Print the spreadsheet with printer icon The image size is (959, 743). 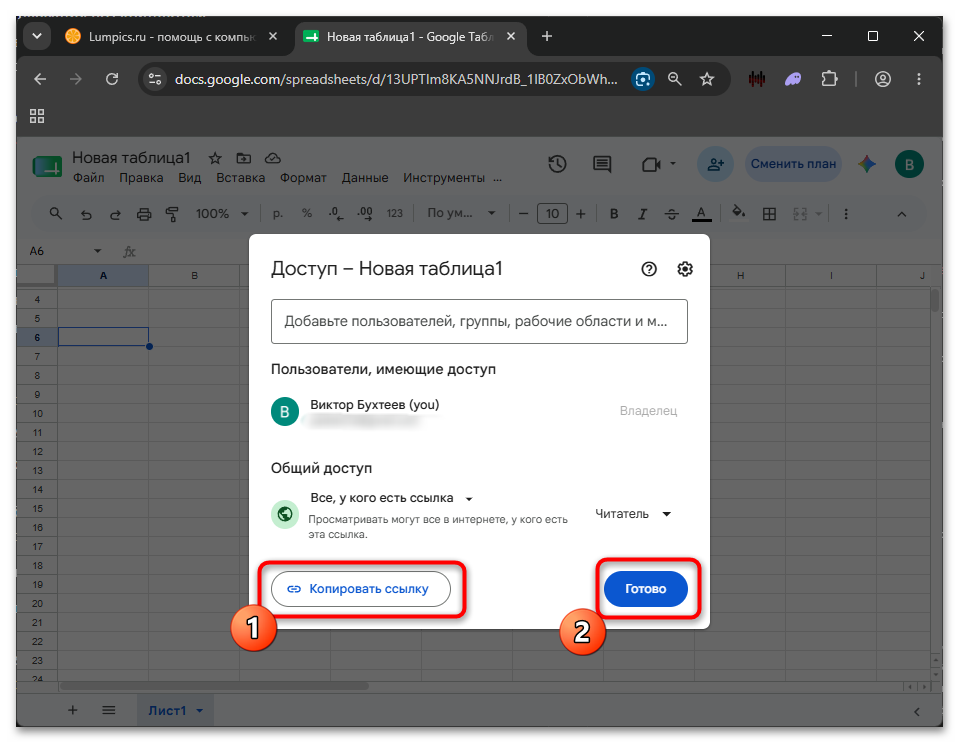tap(144, 214)
